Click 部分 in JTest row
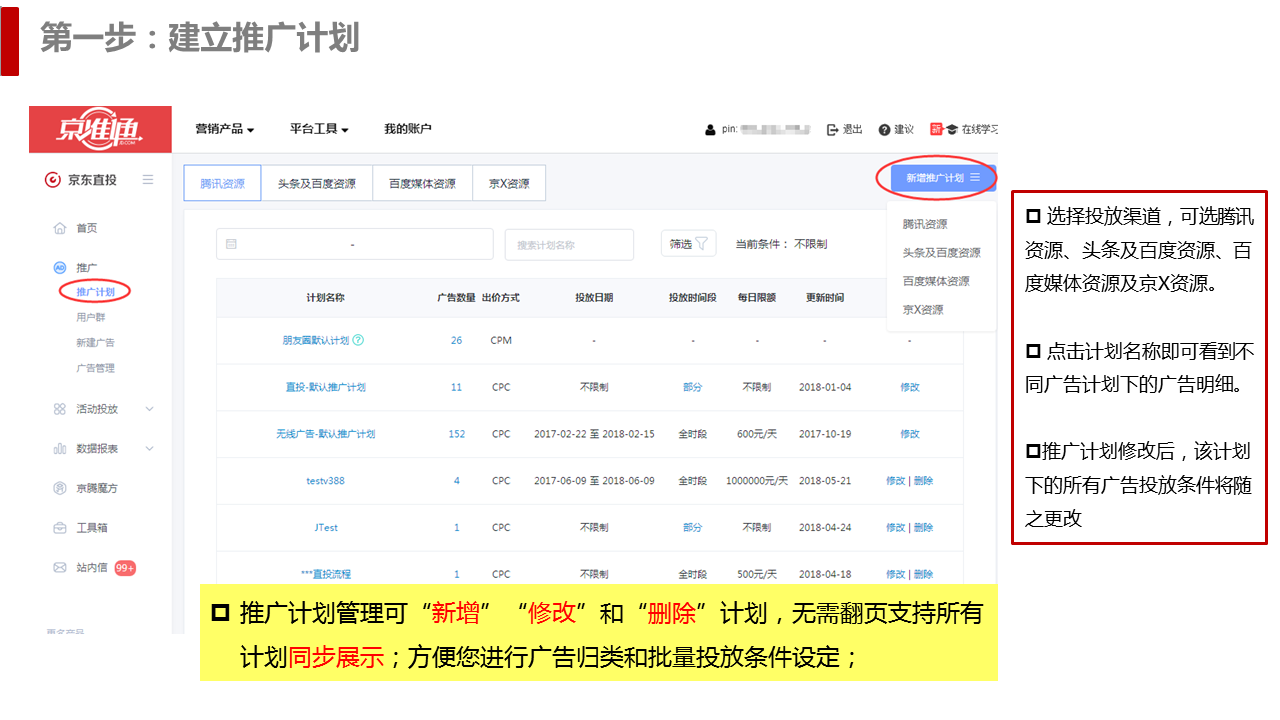1280x720 pixels. coord(693,528)
